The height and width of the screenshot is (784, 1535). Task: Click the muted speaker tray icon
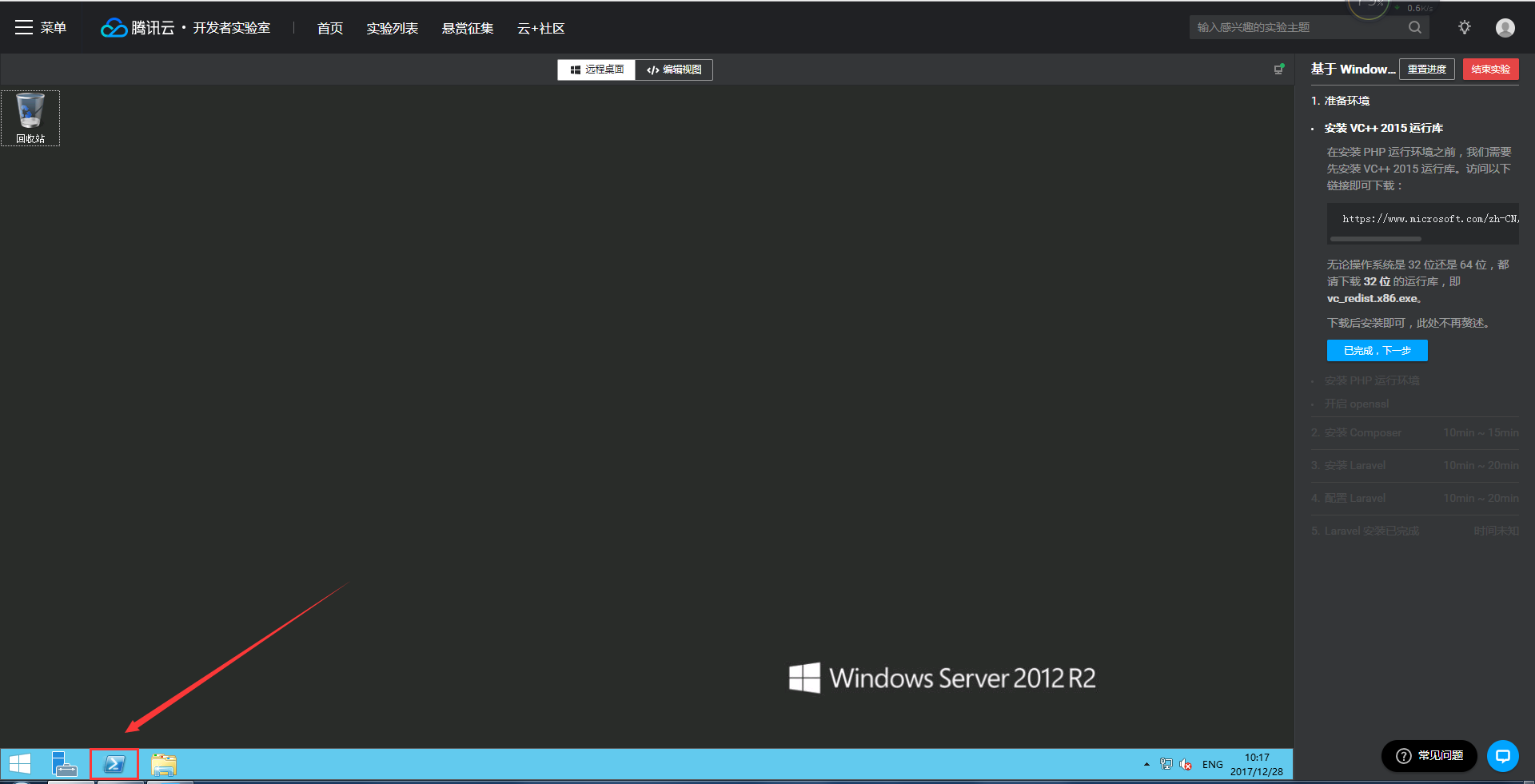pyautogui.click(x=1186, y=765)
